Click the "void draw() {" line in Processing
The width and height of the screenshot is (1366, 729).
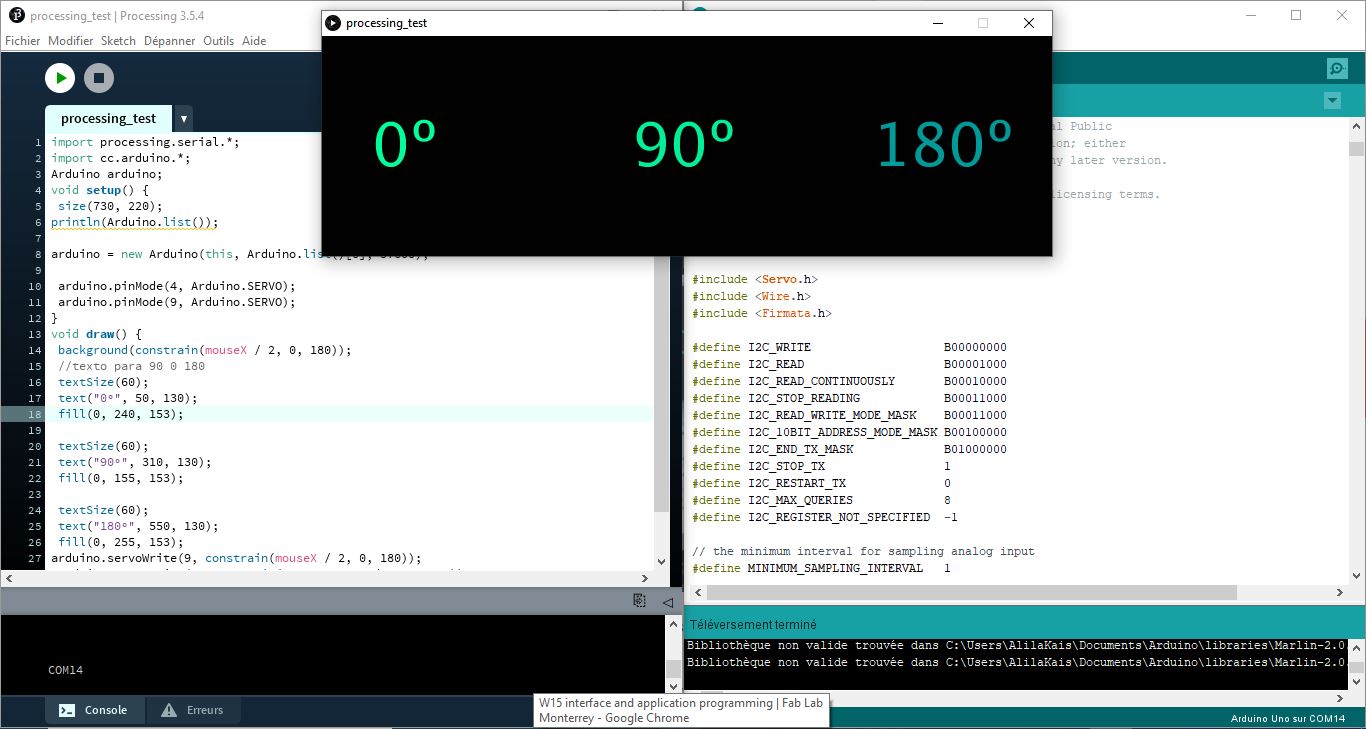click(x=96, y=334)
